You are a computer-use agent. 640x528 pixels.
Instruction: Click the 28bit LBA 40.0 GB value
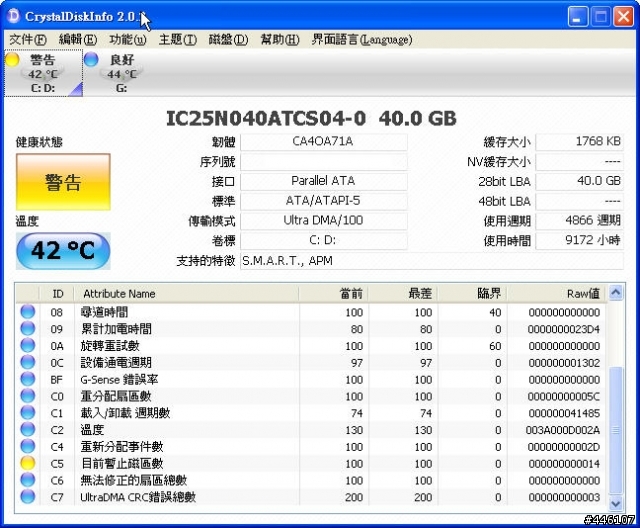[580, 181]
